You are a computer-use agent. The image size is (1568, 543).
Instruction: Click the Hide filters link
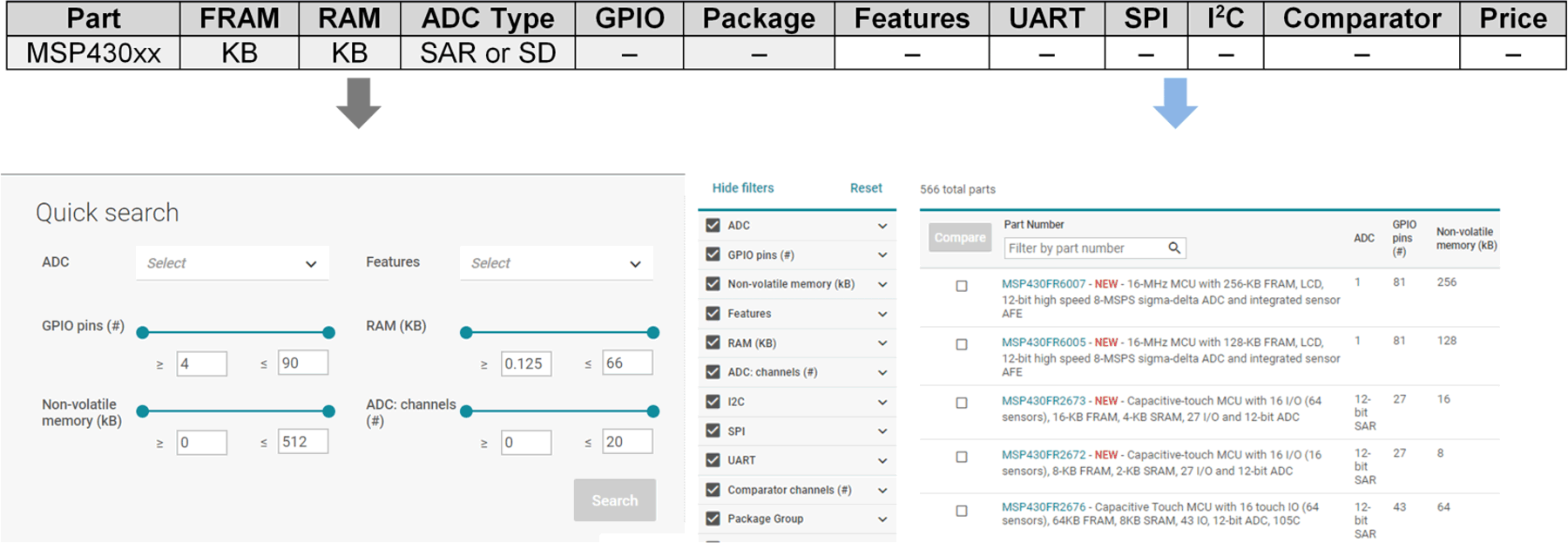pos(743,188)
